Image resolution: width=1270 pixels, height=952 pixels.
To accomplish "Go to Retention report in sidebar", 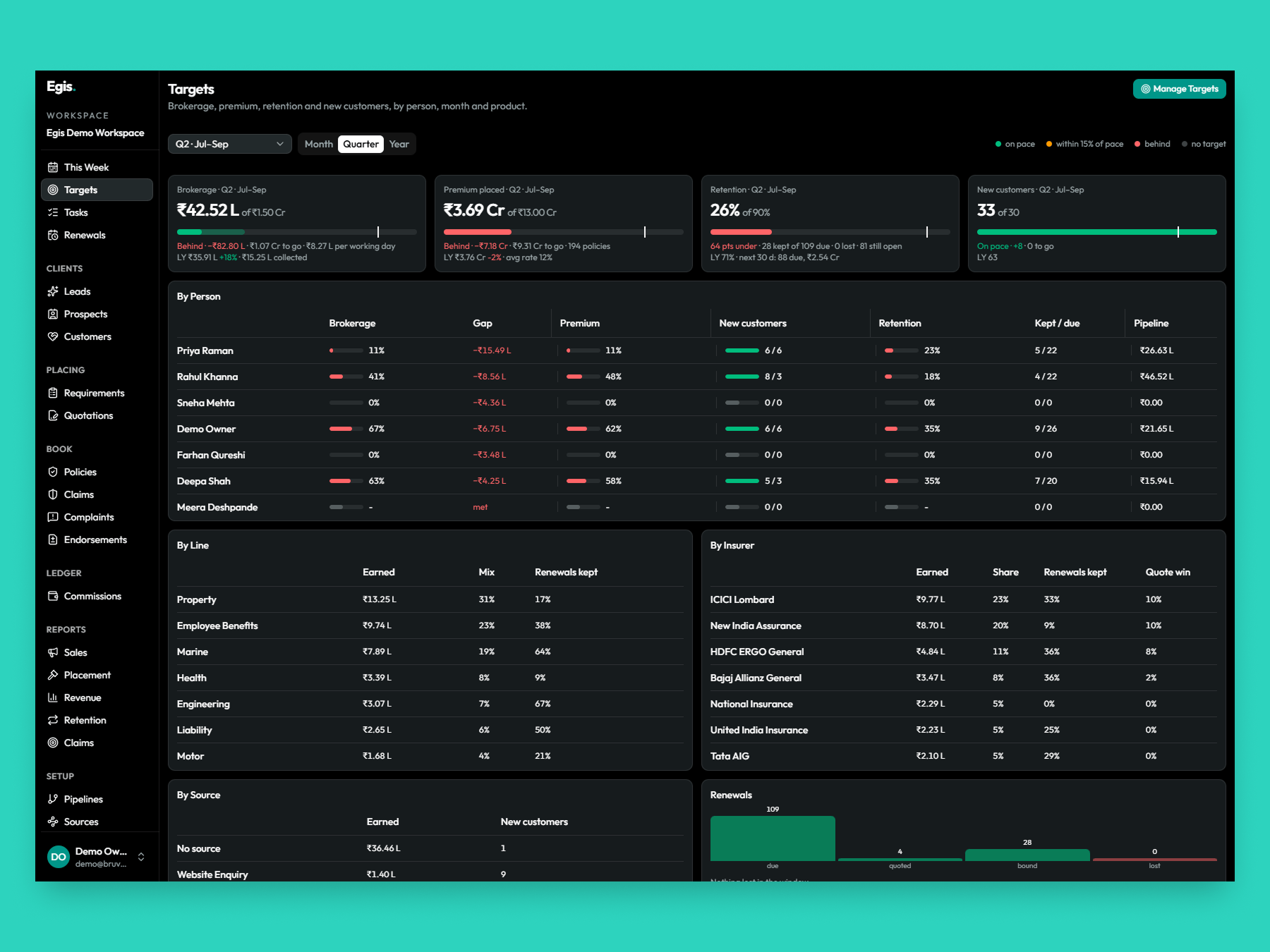I will pyautogui.click(x=97, y=720).
